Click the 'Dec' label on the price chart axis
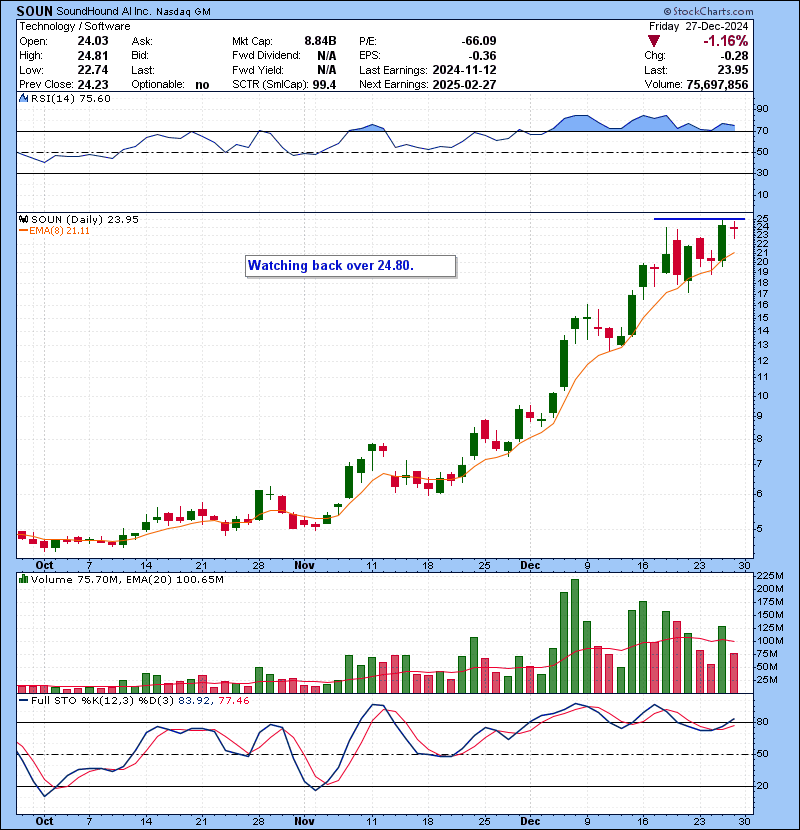 point(530,565)
